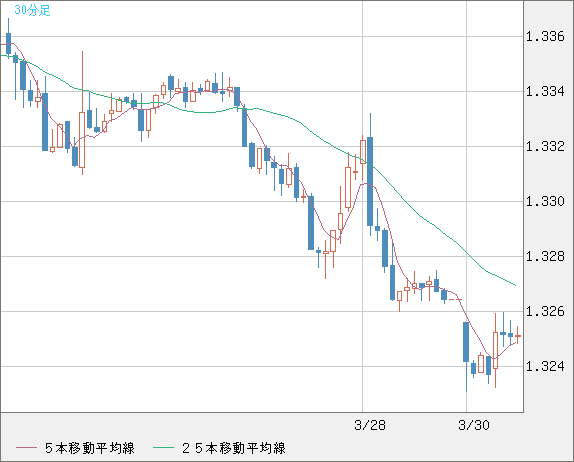Select the 1.332 price axis label

coord(545,146)
